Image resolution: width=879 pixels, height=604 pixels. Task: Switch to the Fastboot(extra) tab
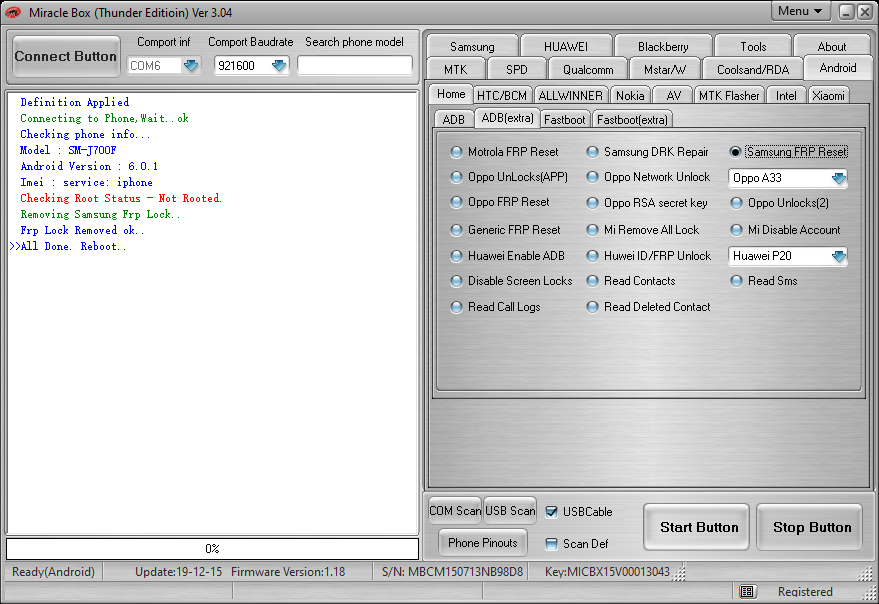[632, 119]
